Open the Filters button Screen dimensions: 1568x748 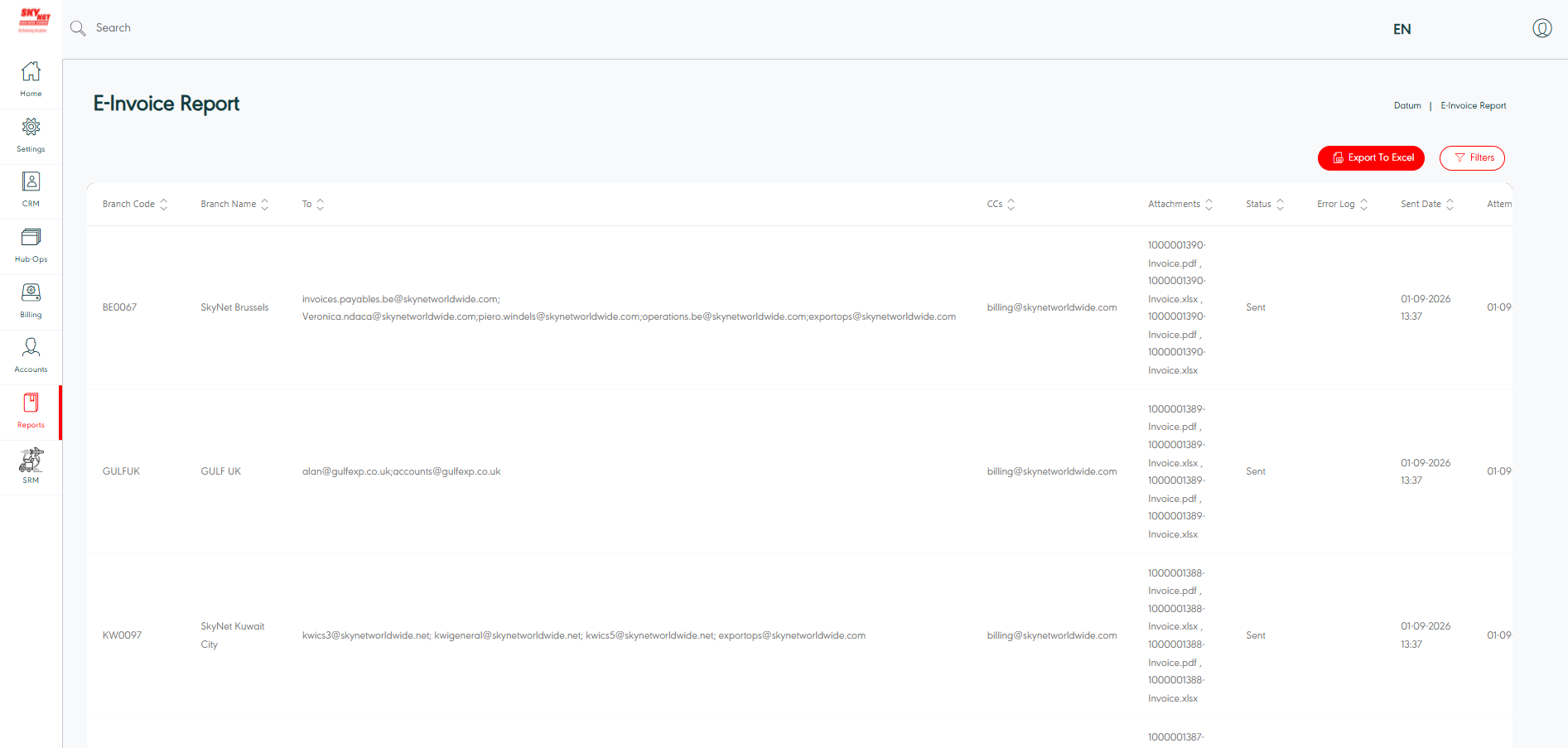1472,158
